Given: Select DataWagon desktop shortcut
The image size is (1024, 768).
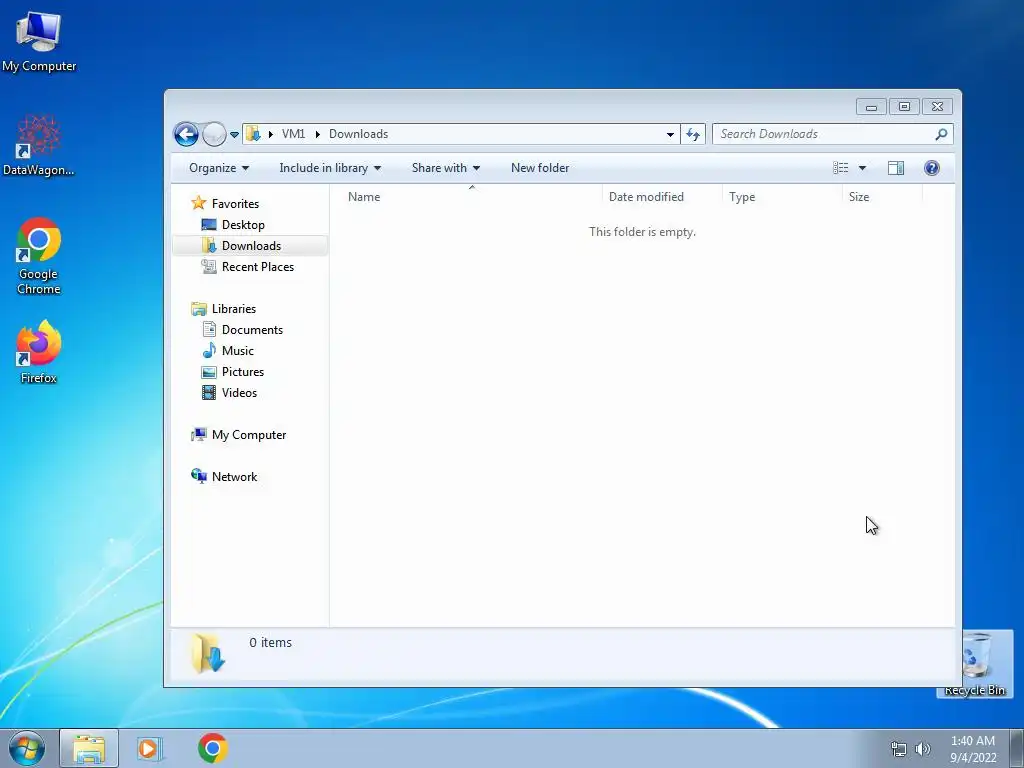Looking at the screenshot, I should pos(39,146).
